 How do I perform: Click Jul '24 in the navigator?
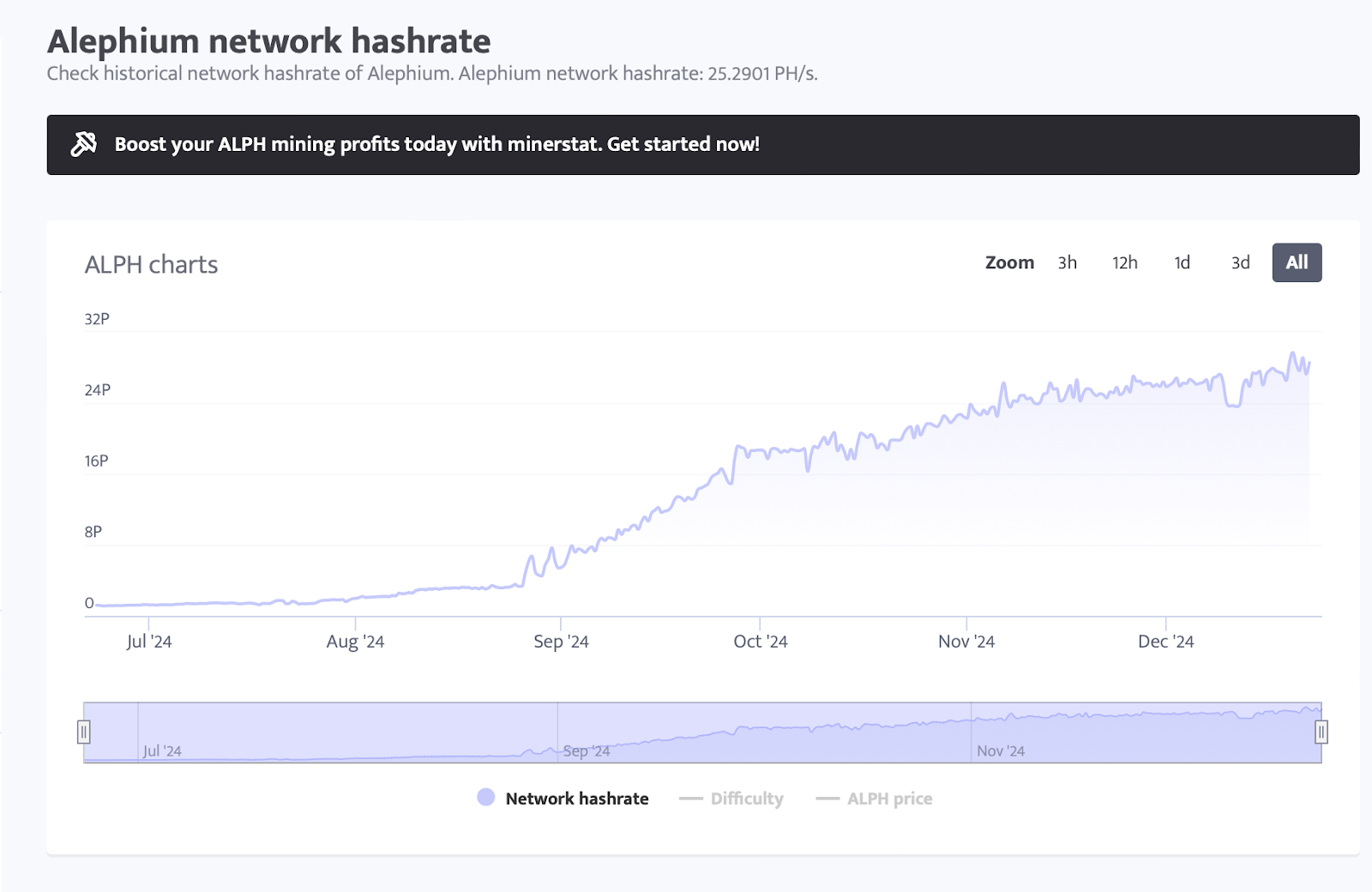pyautogui.click(x=162, y=750)
